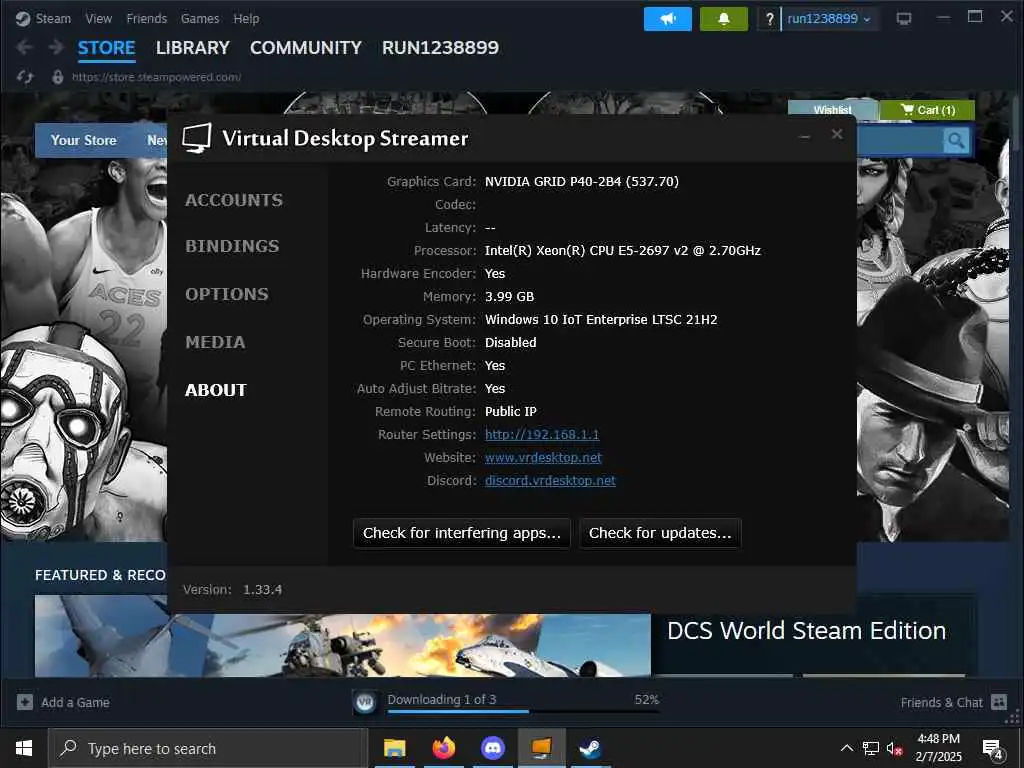Click the Friends & Chat icon
Viewport: 1024px width, 768px height.
point(999,702)
